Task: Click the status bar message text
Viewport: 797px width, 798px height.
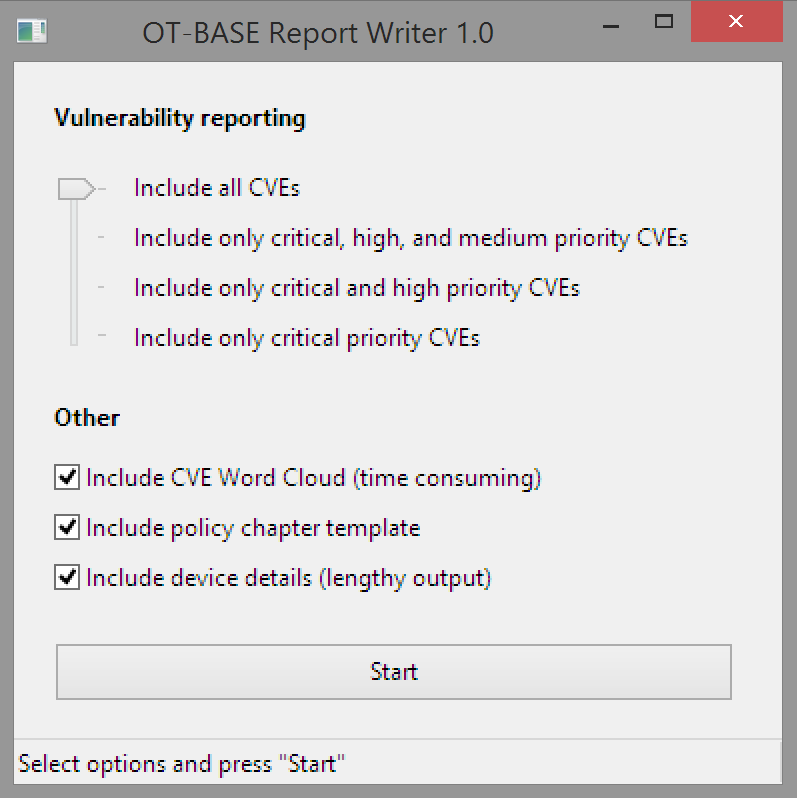Action: coord(182,764)
